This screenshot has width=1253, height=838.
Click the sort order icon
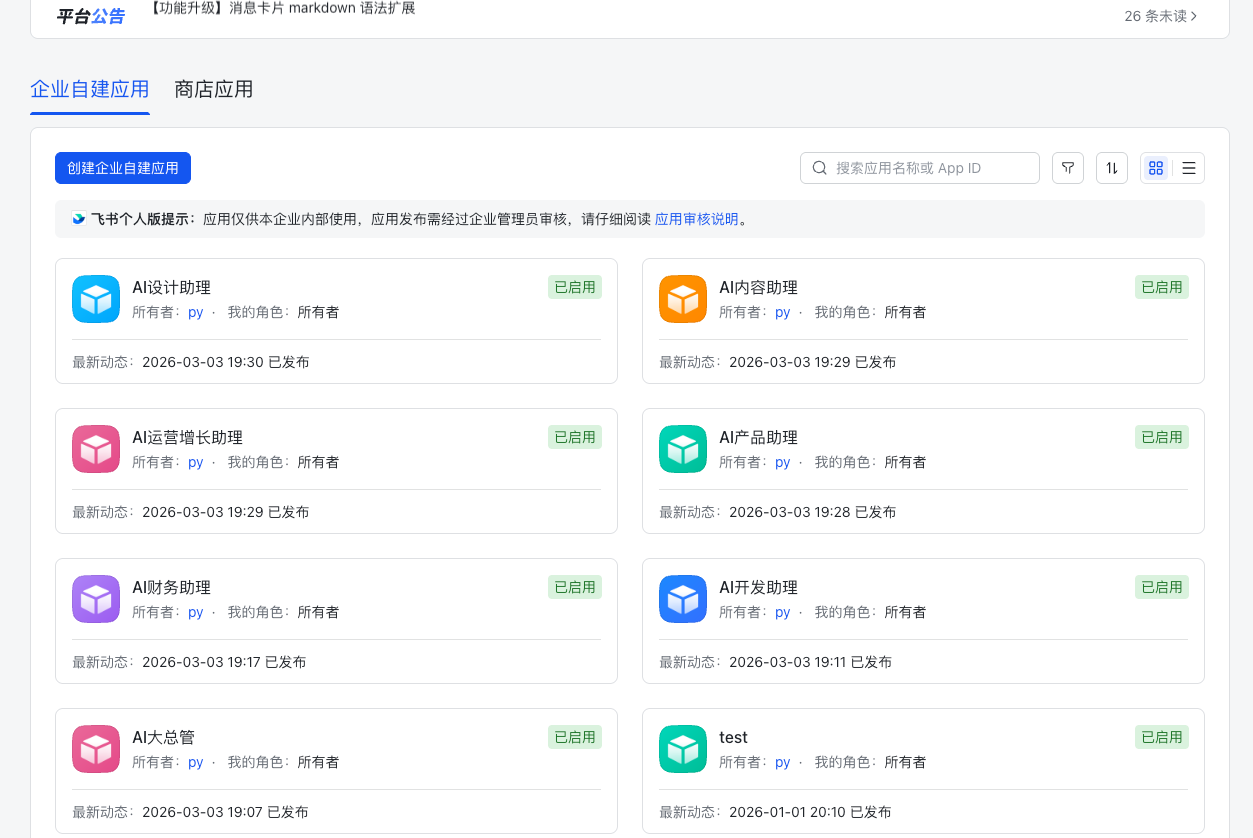coord(1111,167)
